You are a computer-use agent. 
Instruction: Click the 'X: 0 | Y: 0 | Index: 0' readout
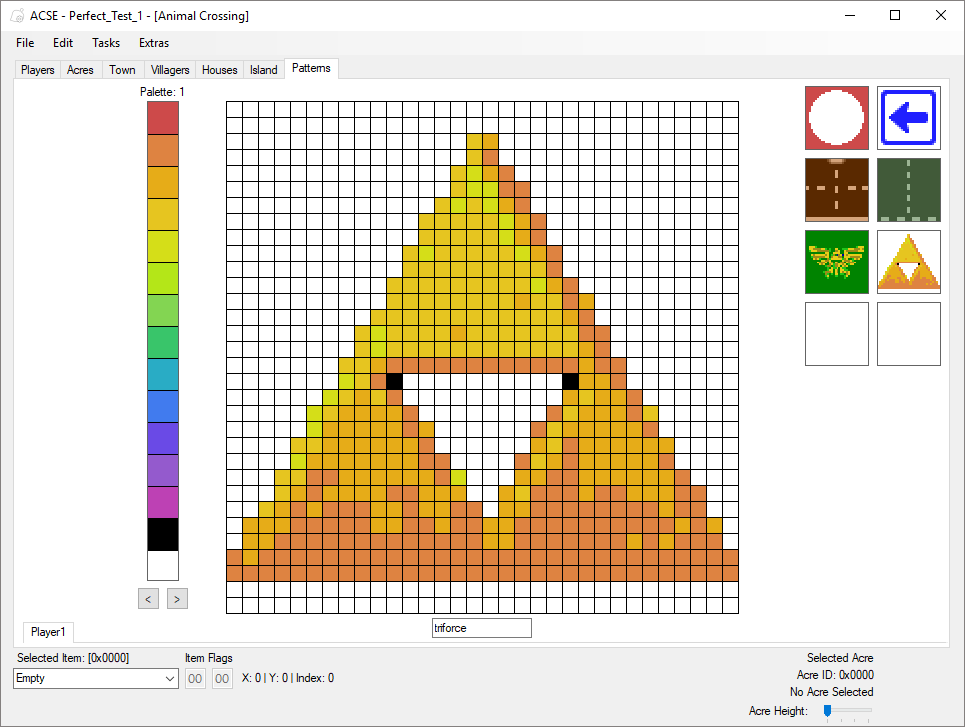point(287,678)
